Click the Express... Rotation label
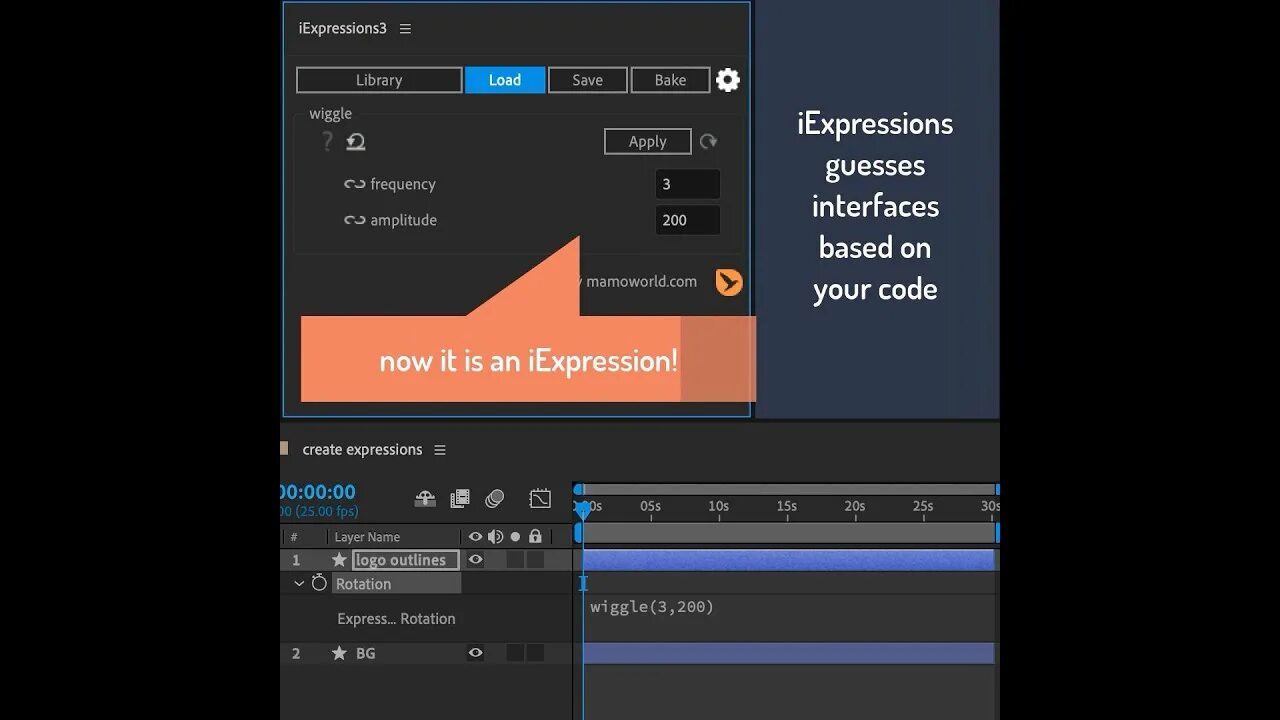Screen dimensions: 1280x720 [396, 619]
